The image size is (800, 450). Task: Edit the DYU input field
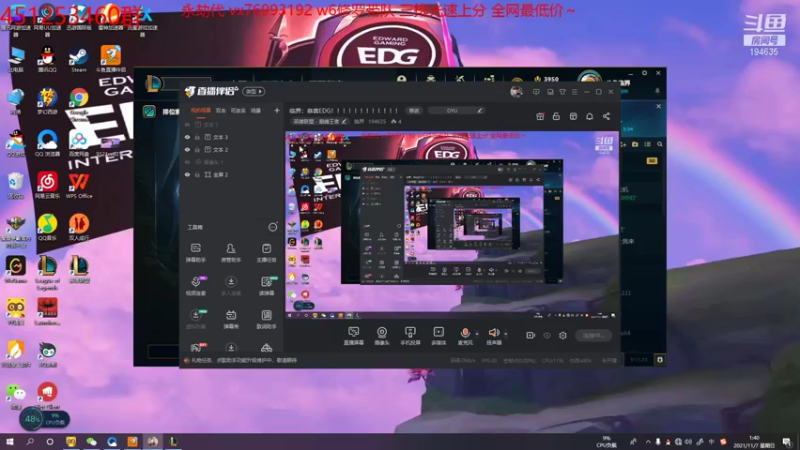coord(456,110)
